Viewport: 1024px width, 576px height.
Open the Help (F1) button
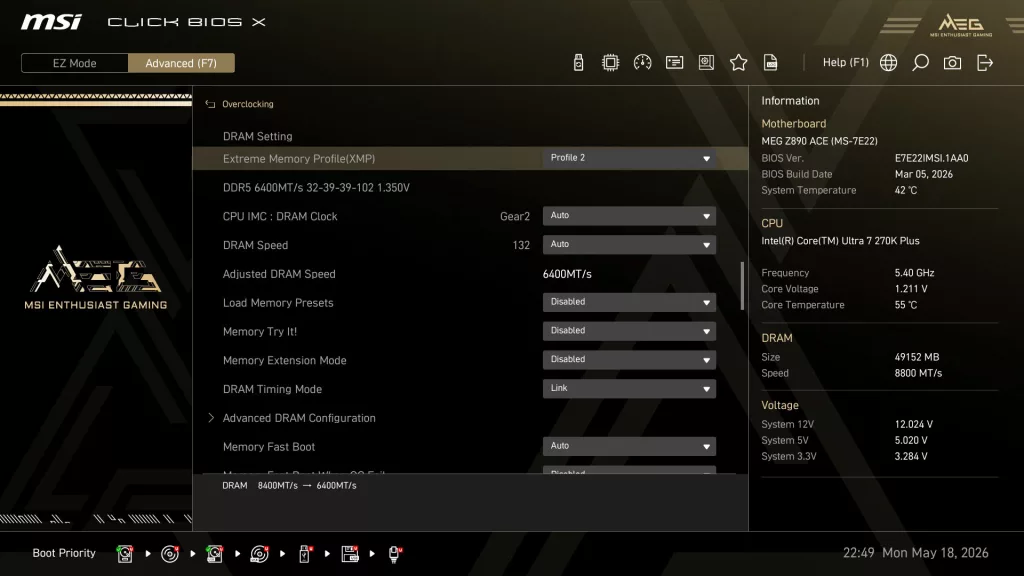pyautogui.click(x=846, y=63)
